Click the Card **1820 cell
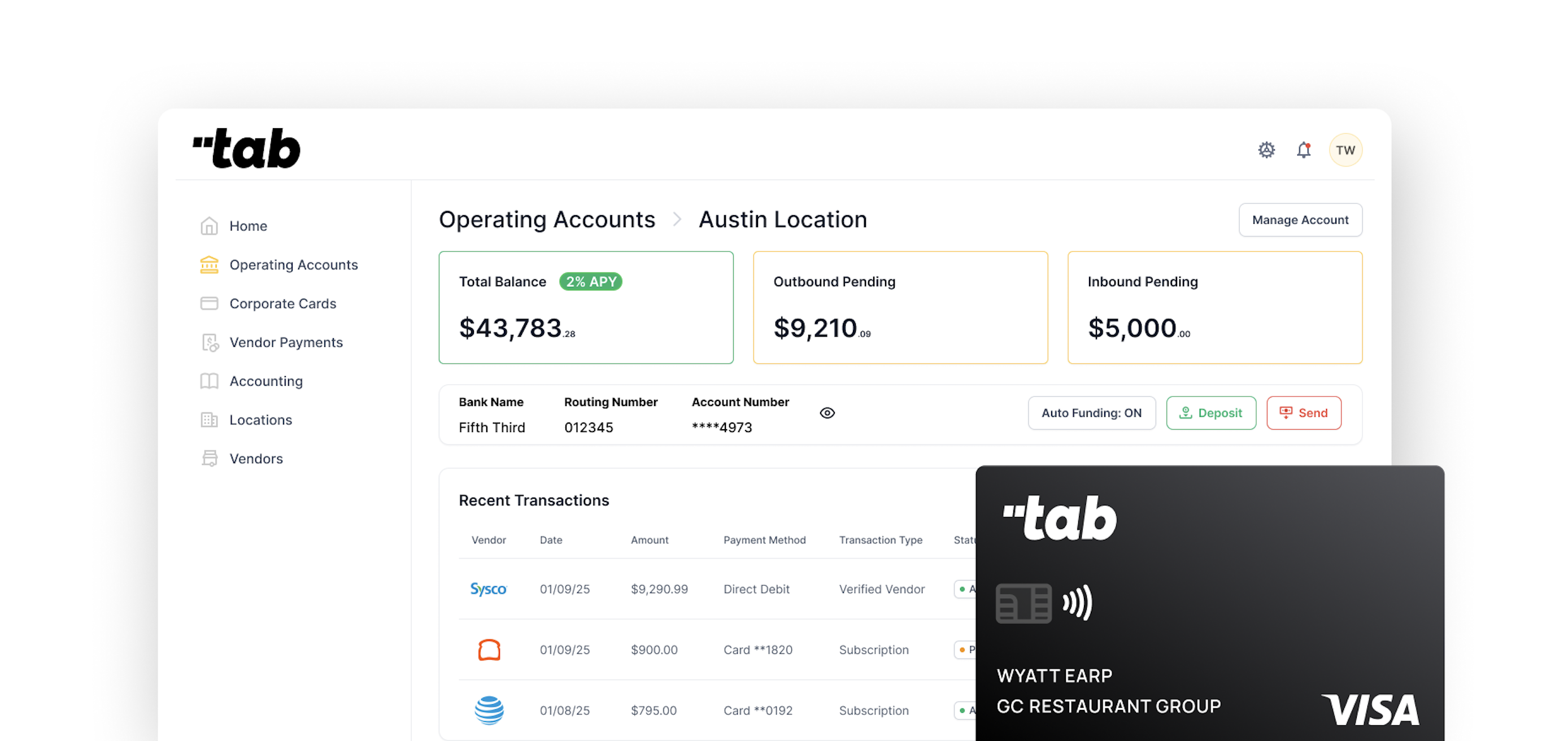The height and width of the screenshot is (741, 1568). 758,650
